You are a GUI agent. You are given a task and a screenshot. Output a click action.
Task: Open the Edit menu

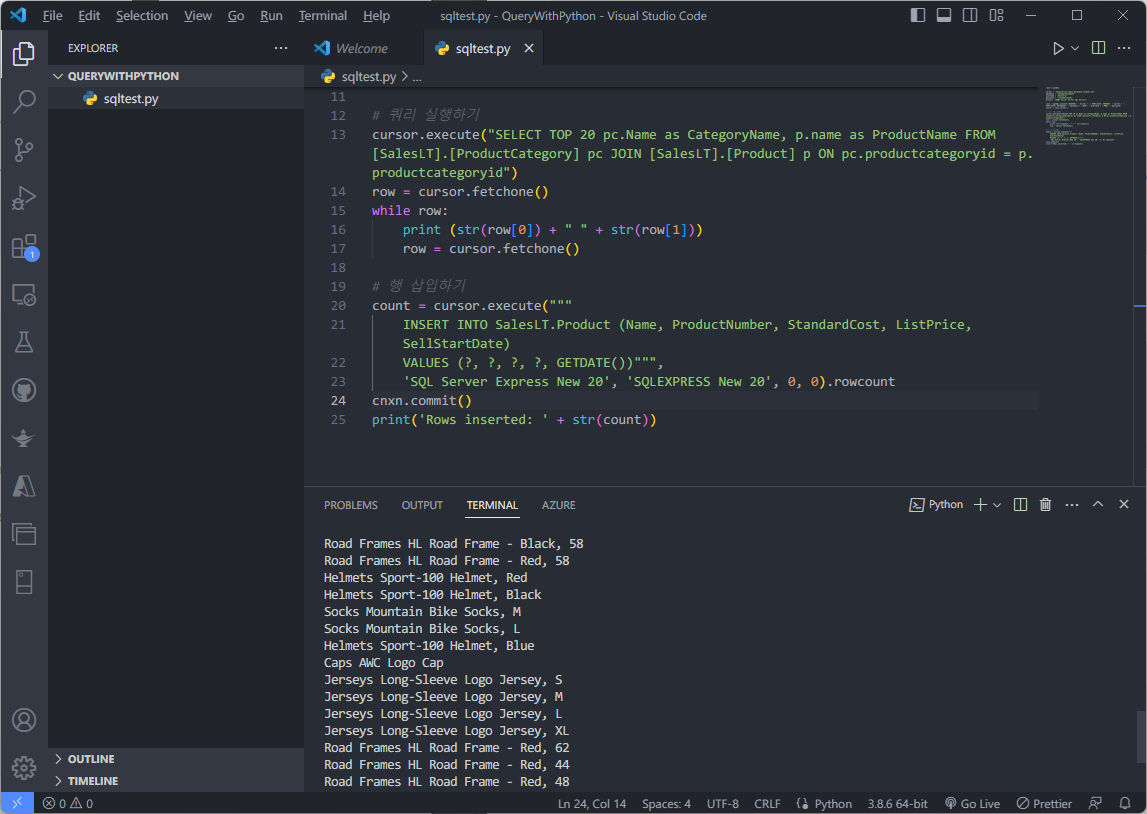[x=89, y=15]
